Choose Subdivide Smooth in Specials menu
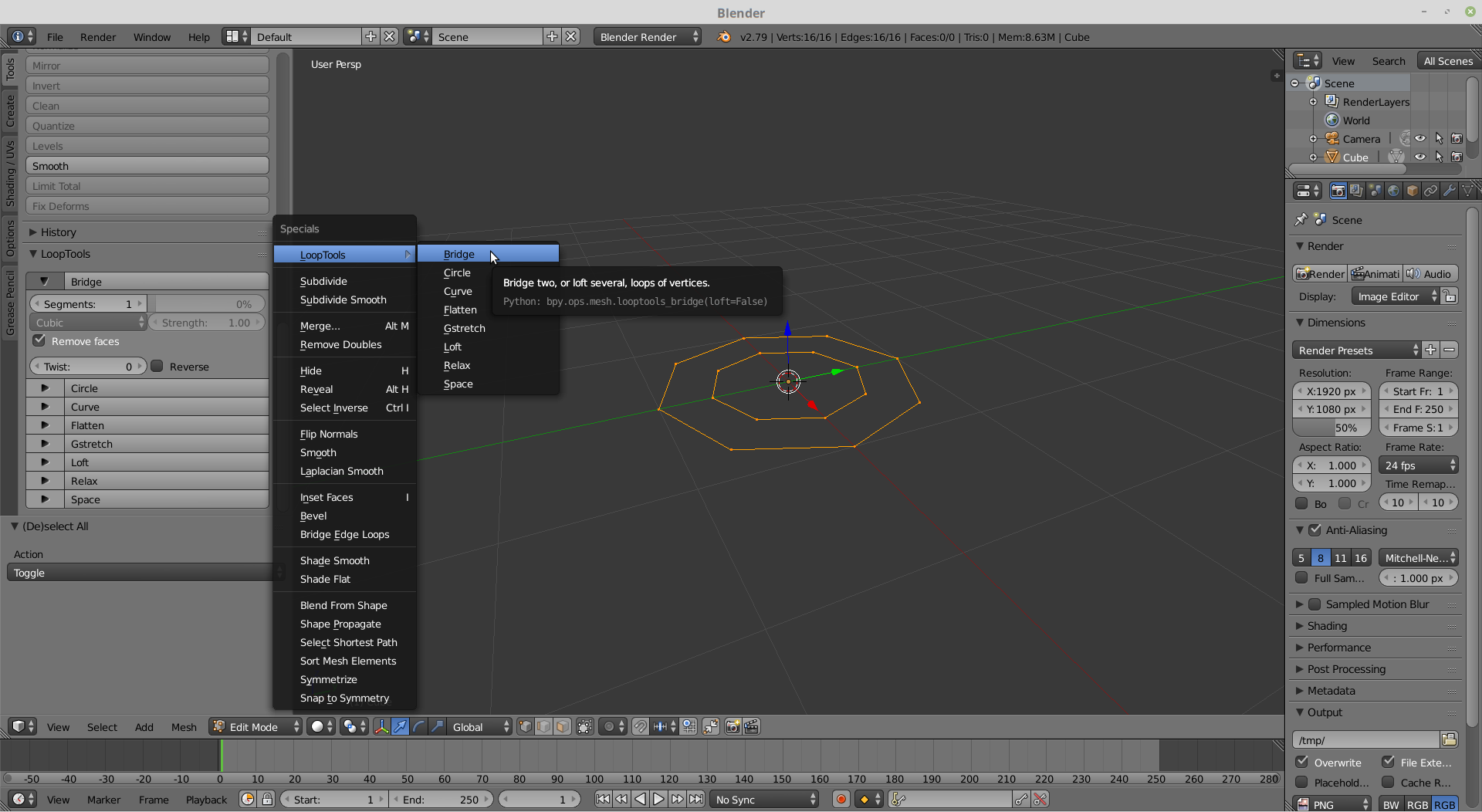This screenshot has height=812, width=1482. [x=344, y=299]
